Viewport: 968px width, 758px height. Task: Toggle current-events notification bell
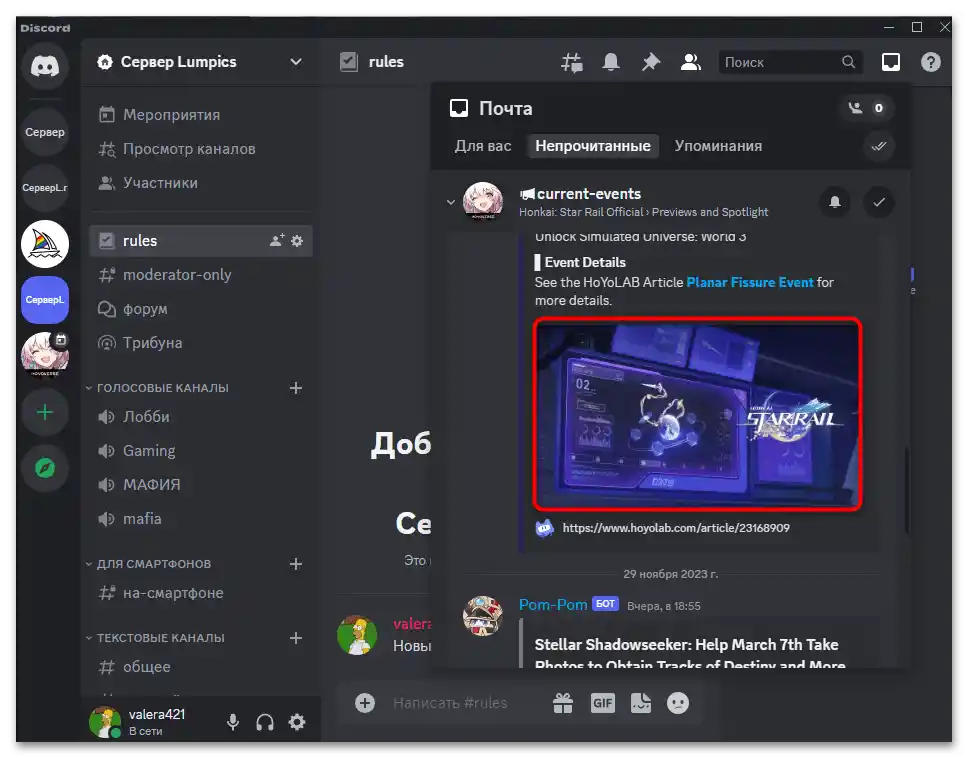pyautogui.click(x=835, y=202)
